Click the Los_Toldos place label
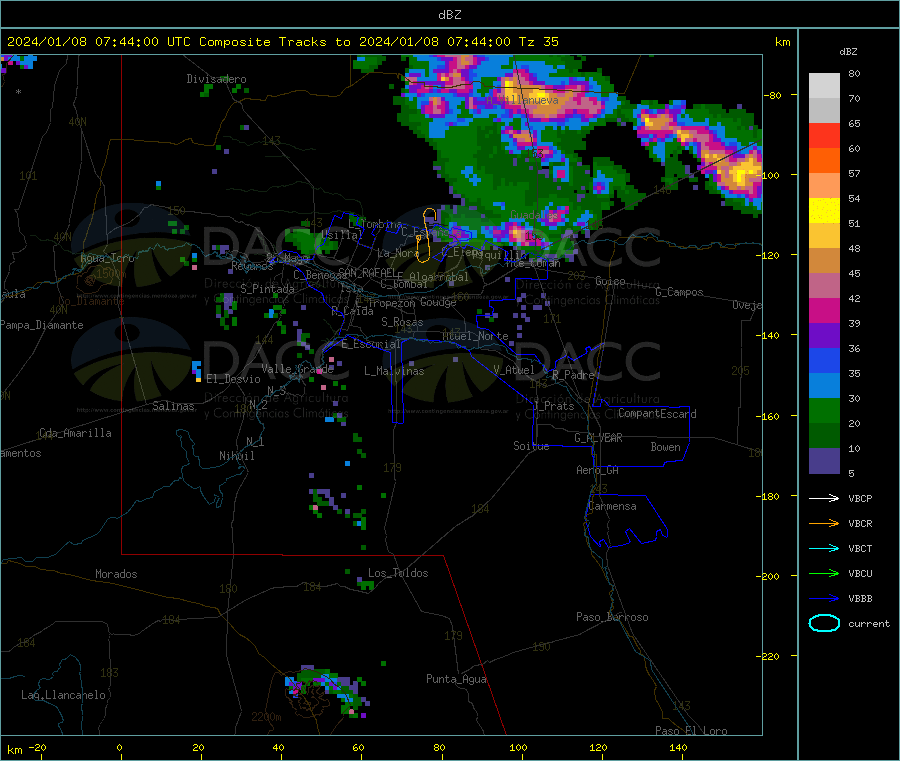 pos(398,573)
